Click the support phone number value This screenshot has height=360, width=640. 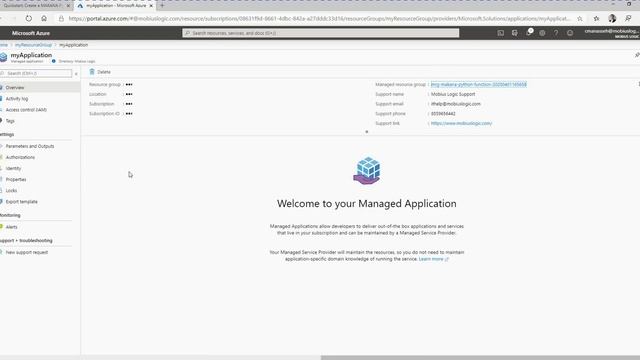(x=443, y=114)
